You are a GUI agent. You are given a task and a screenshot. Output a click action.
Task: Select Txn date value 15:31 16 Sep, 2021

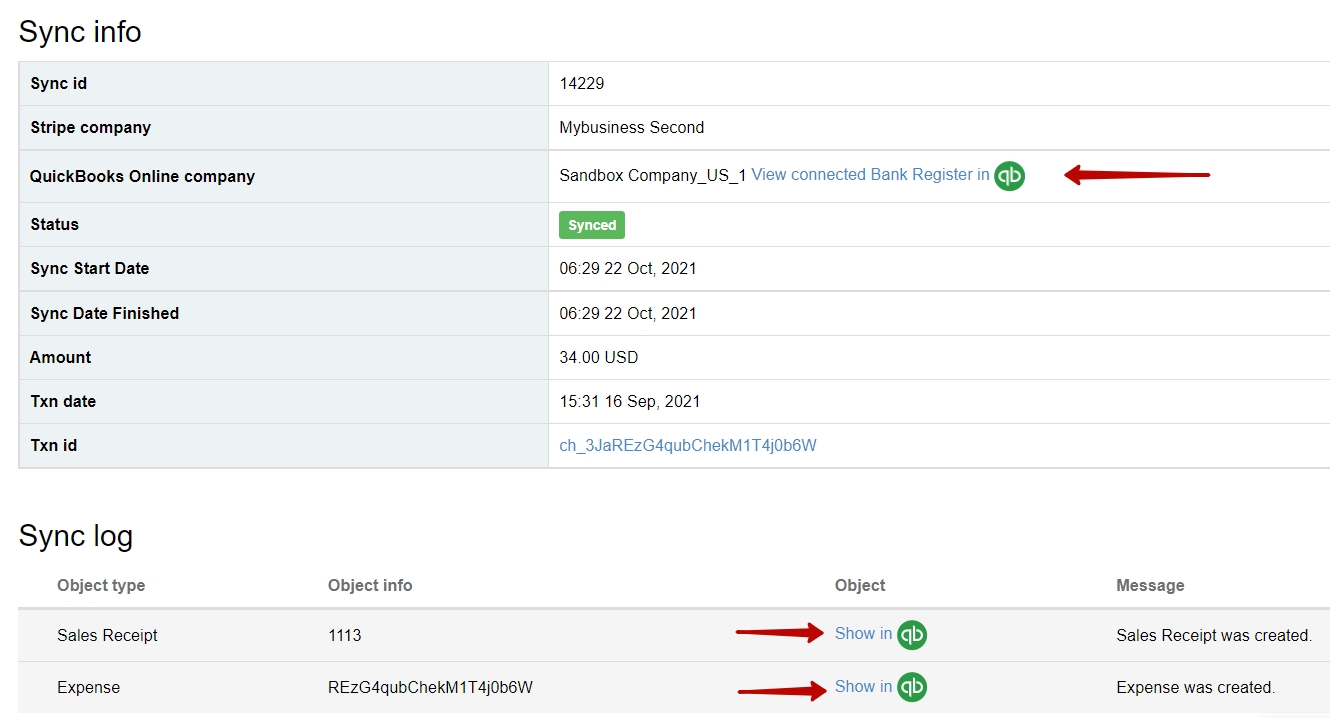click(630, 402)
